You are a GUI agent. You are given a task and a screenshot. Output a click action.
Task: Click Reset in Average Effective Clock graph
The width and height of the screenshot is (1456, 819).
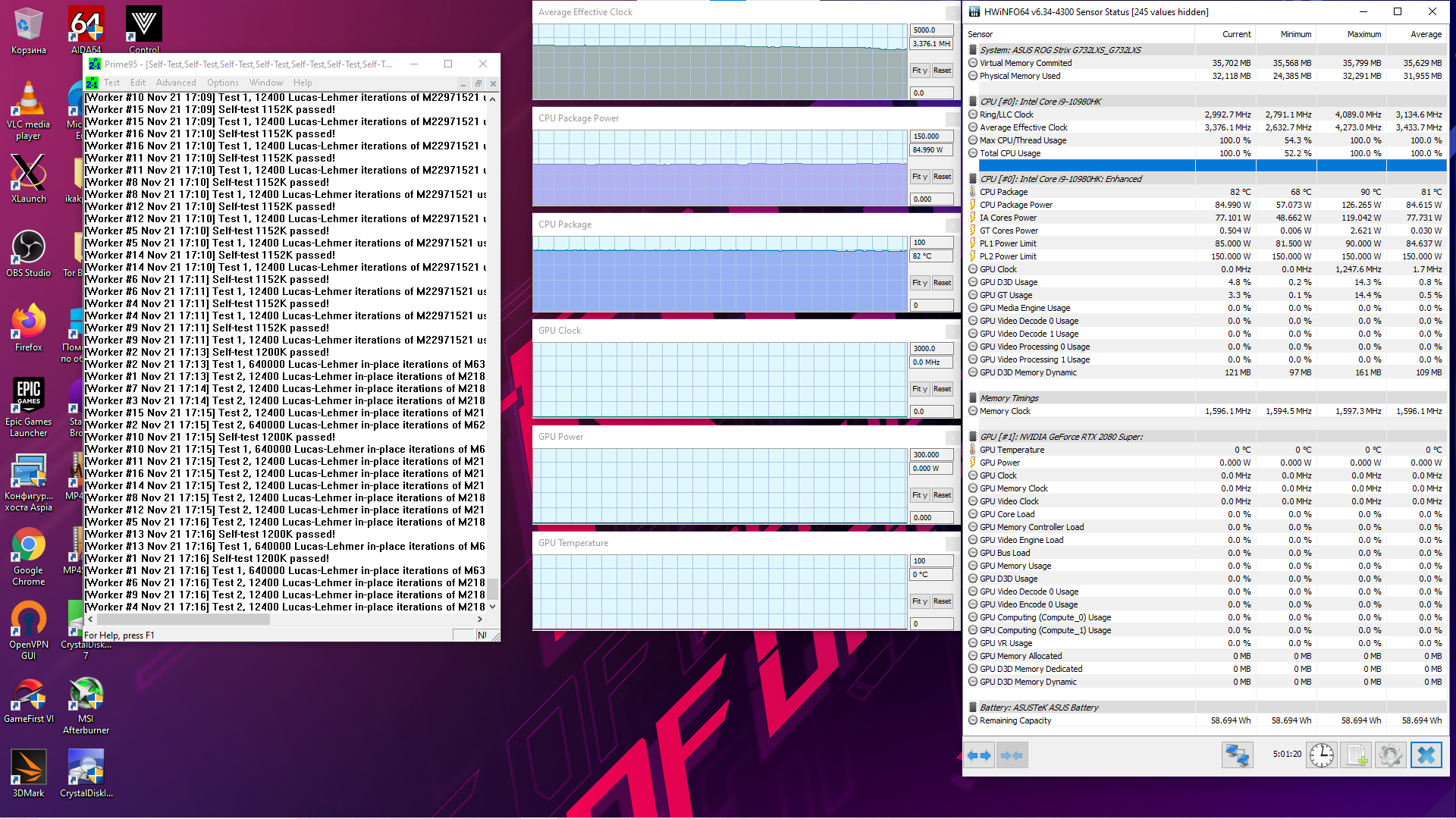pyautogui.click(x=943, y=70)
